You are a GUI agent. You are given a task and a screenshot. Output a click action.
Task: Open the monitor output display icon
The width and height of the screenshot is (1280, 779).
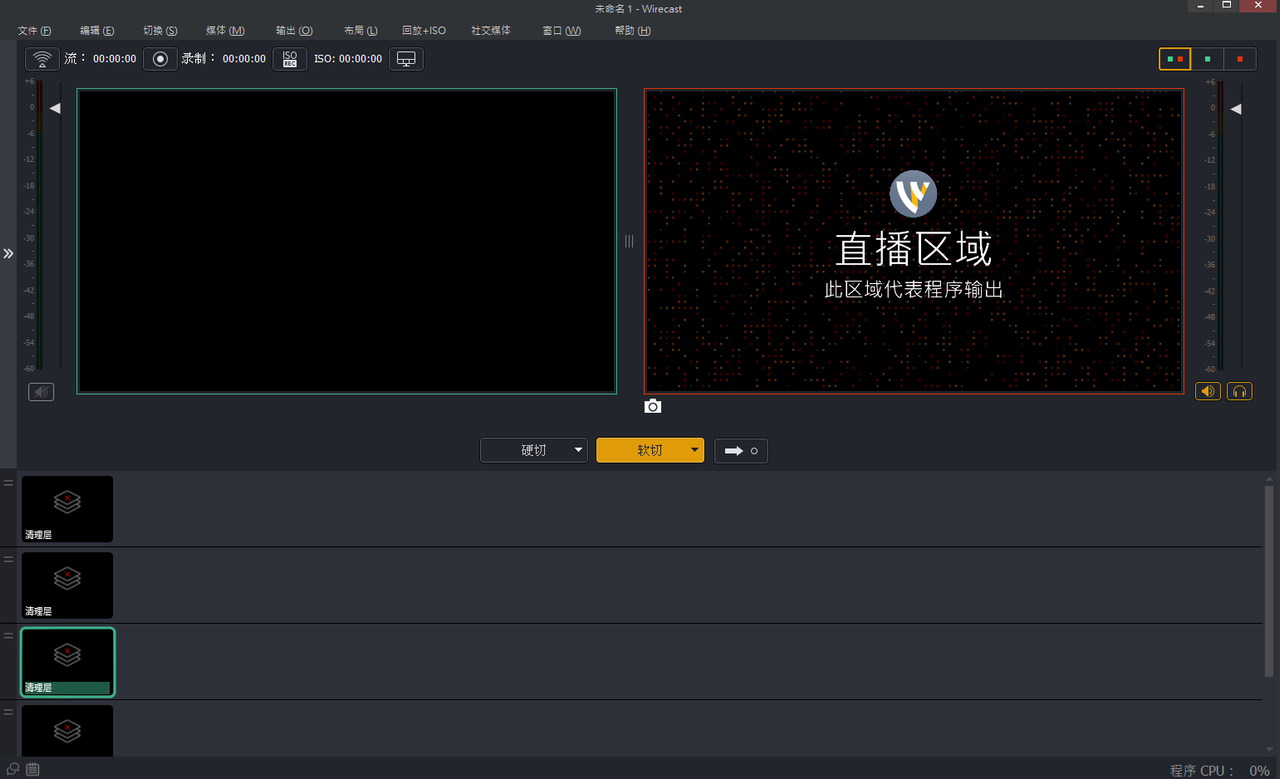point(406,59)
